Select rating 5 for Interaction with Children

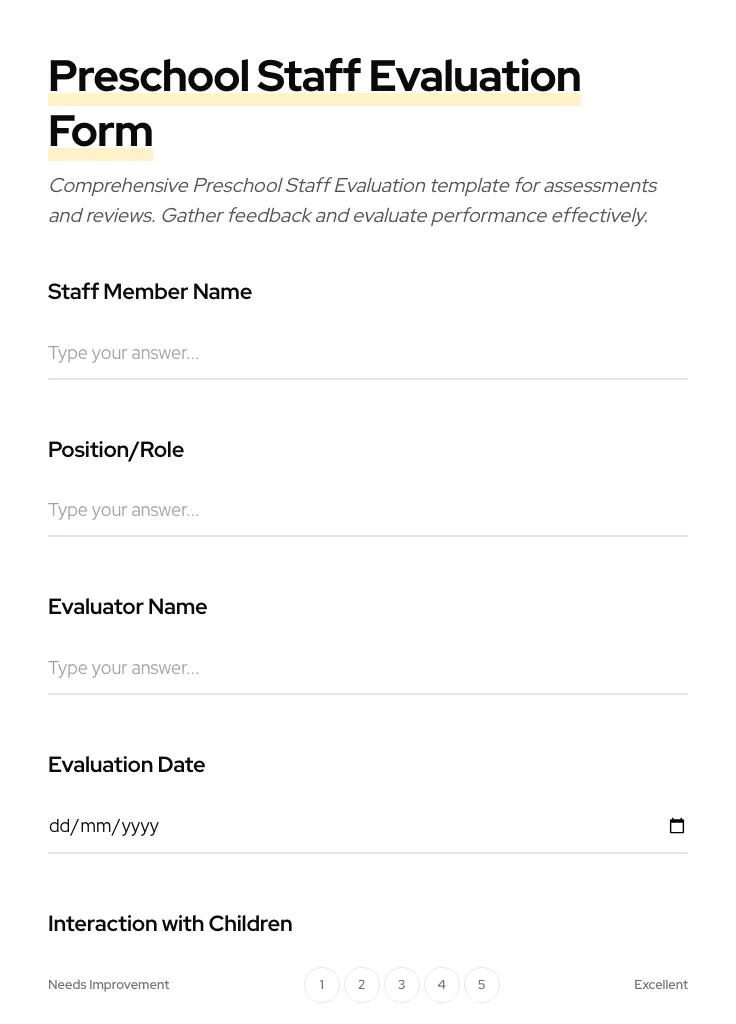click(481, 984)
